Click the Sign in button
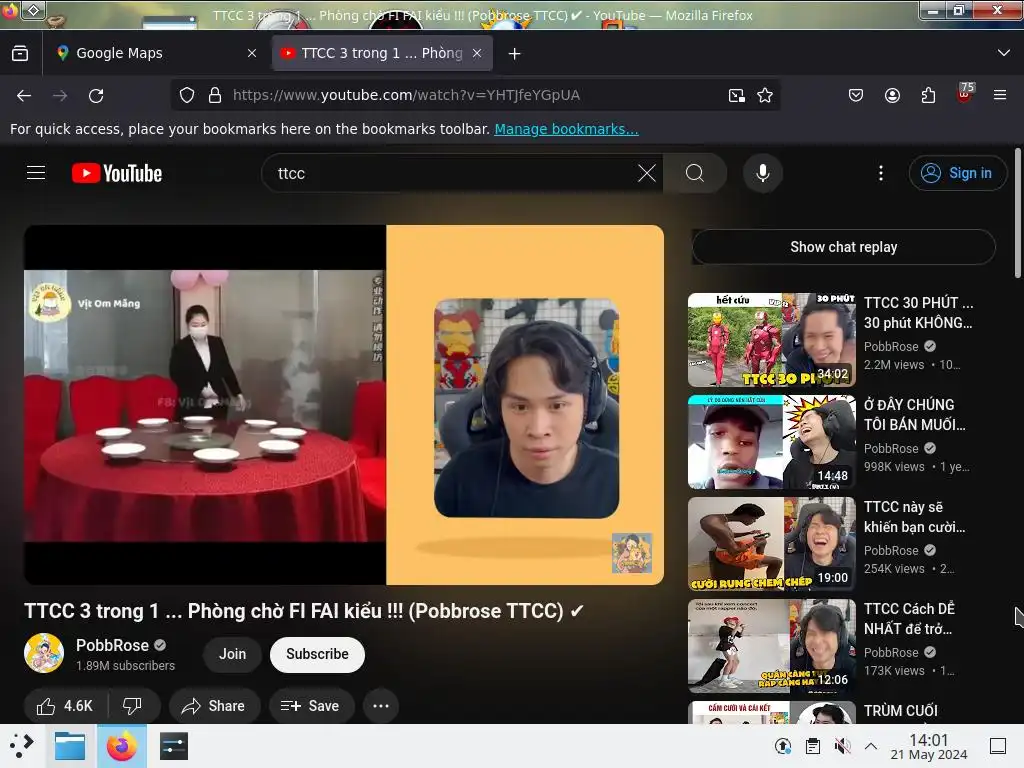The height and width of the screenshot is (768, 1024). pos(958,173)
